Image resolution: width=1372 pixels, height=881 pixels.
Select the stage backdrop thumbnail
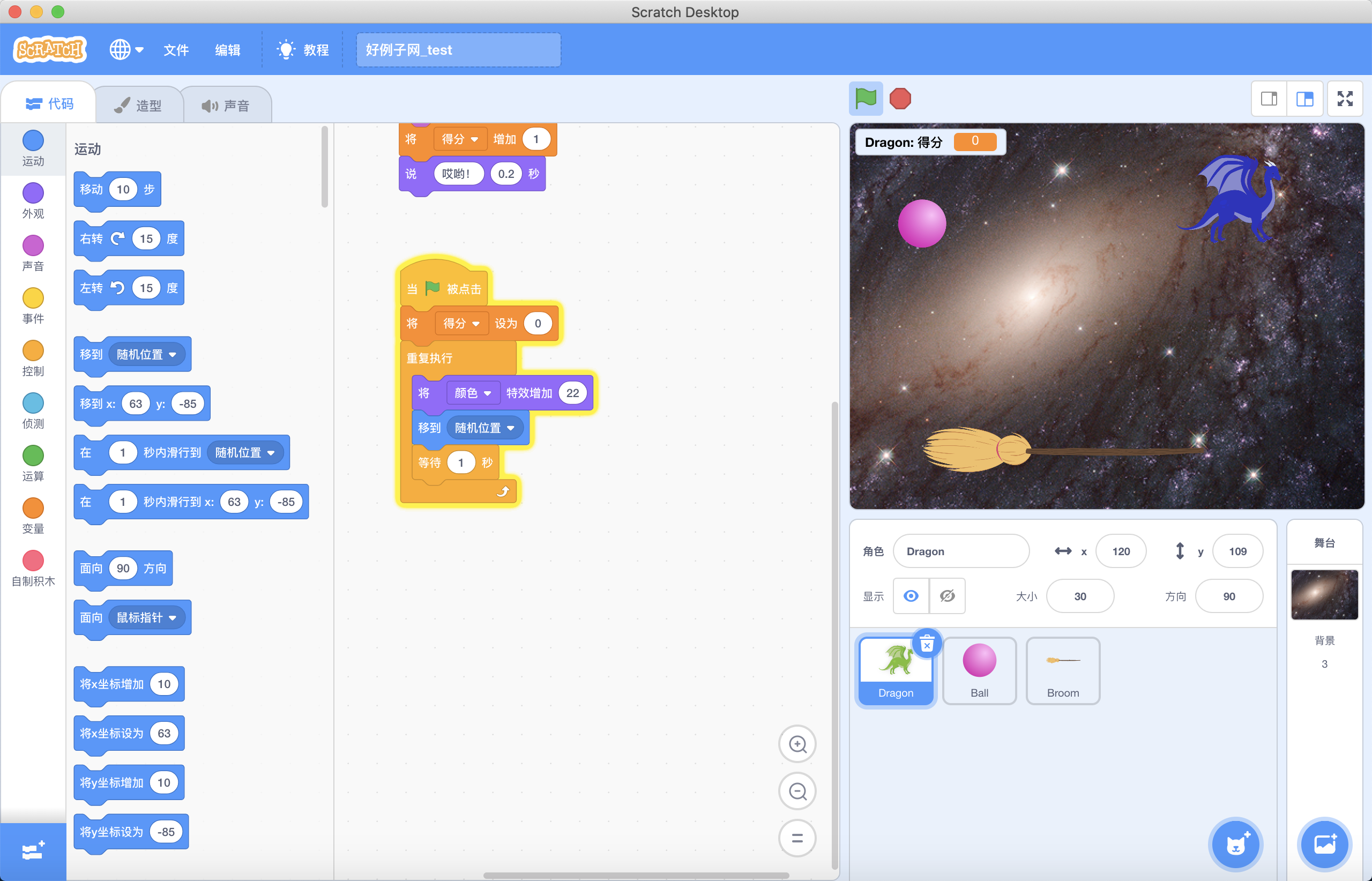point(1324,594)
